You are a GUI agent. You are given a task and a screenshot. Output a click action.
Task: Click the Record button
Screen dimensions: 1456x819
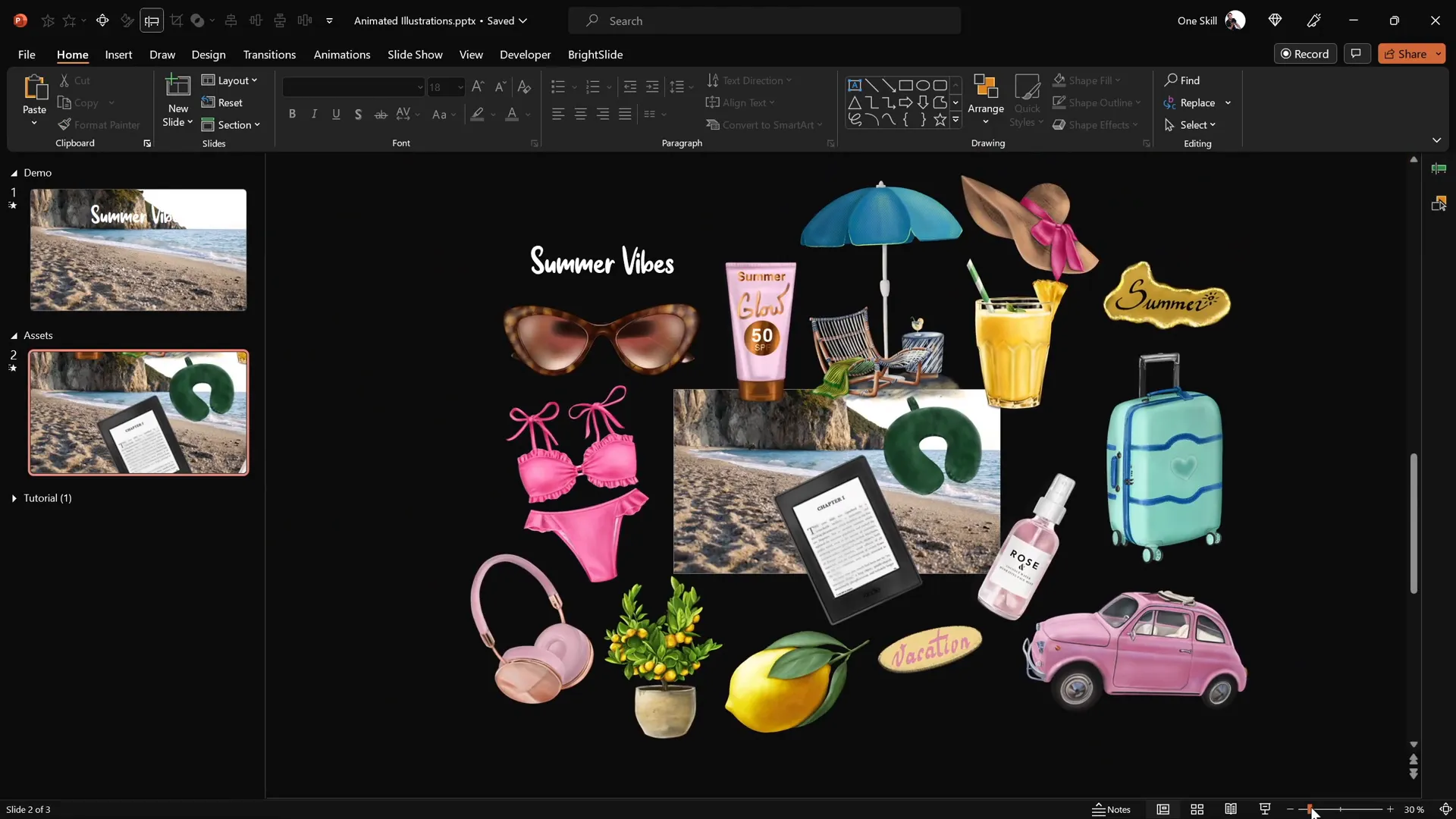pos(1306,53)
